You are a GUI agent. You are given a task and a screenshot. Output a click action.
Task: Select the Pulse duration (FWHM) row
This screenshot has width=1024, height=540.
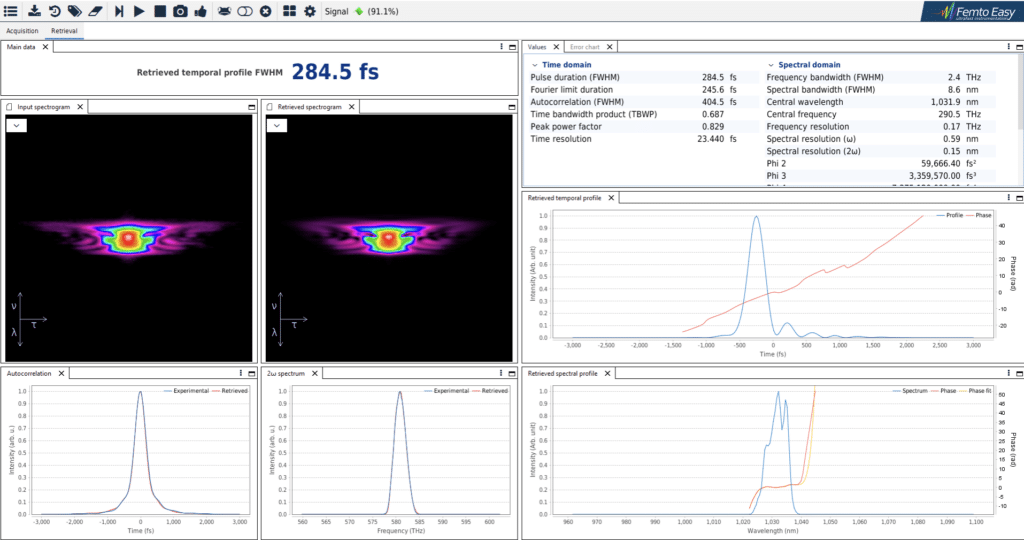[643, 77]
